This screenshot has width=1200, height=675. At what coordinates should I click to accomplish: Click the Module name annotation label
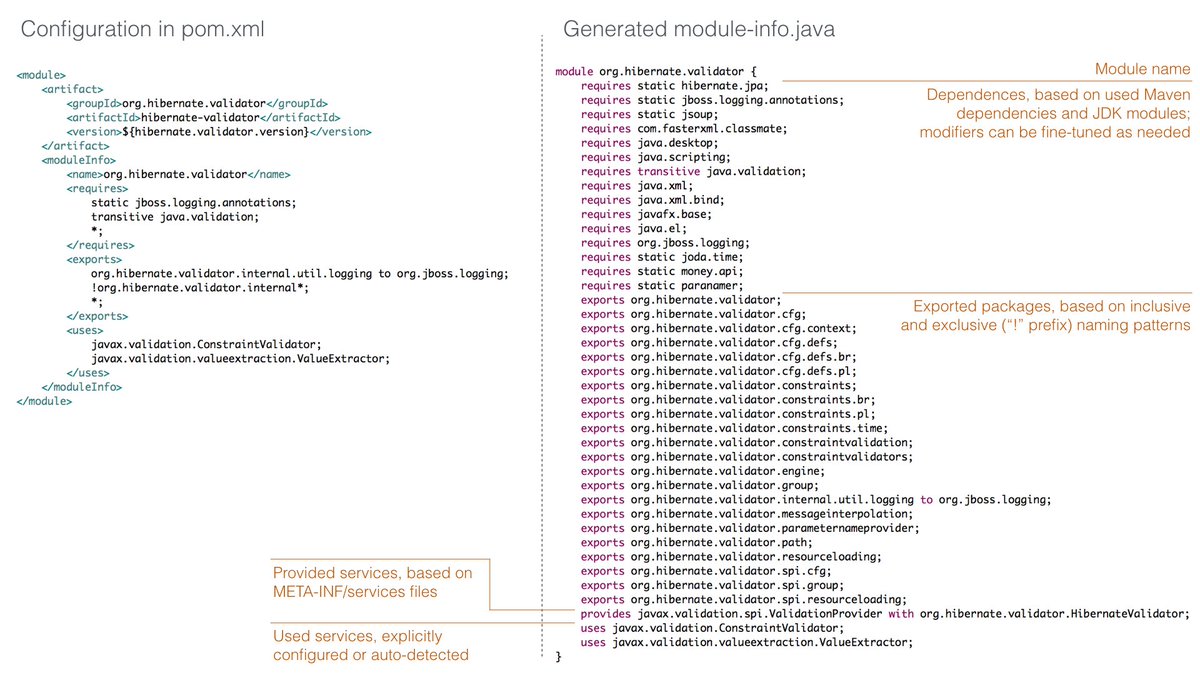(1143, 69)
